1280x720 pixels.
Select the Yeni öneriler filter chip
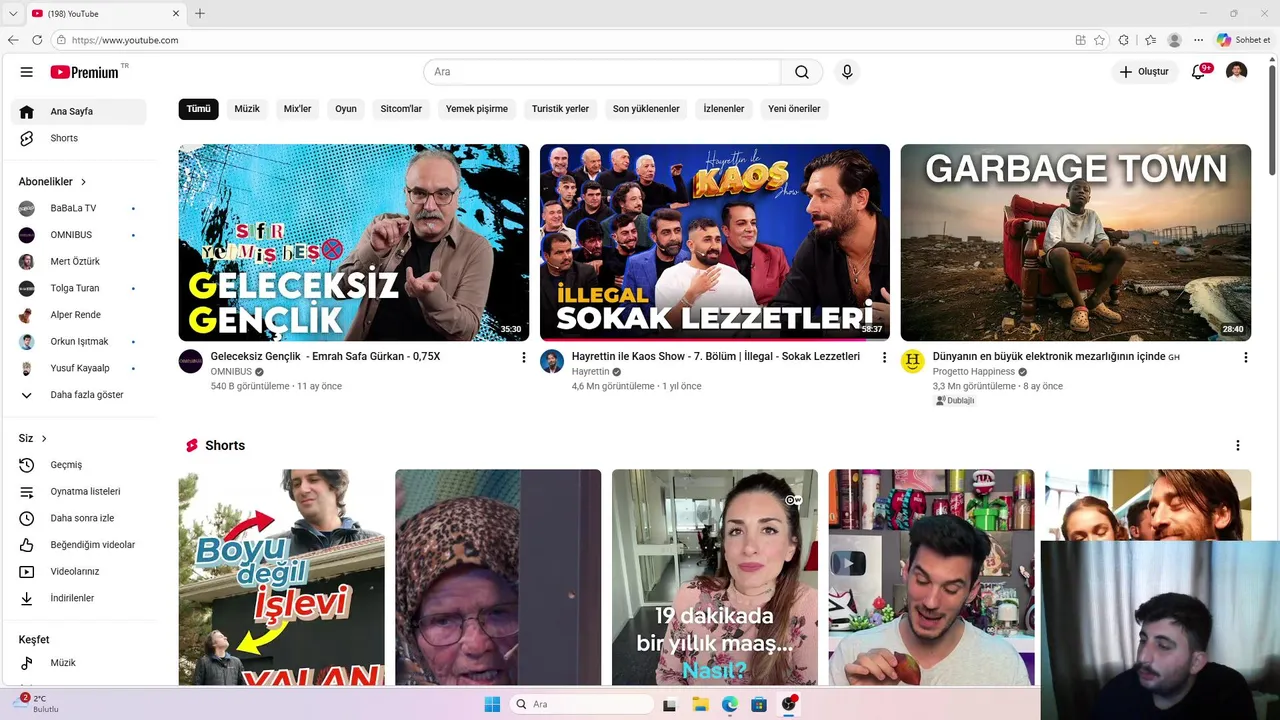point(794,109)
